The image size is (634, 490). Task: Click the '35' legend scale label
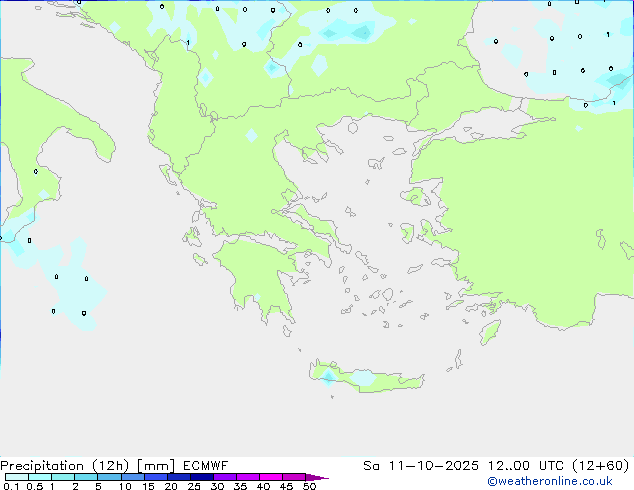pos(240,486)
